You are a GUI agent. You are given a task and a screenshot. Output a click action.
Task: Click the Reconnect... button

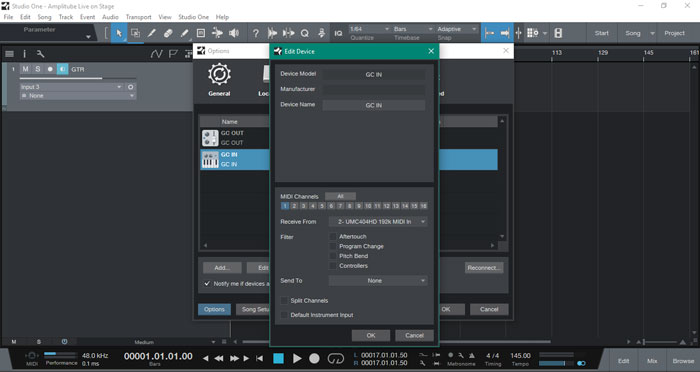[484, 268]
